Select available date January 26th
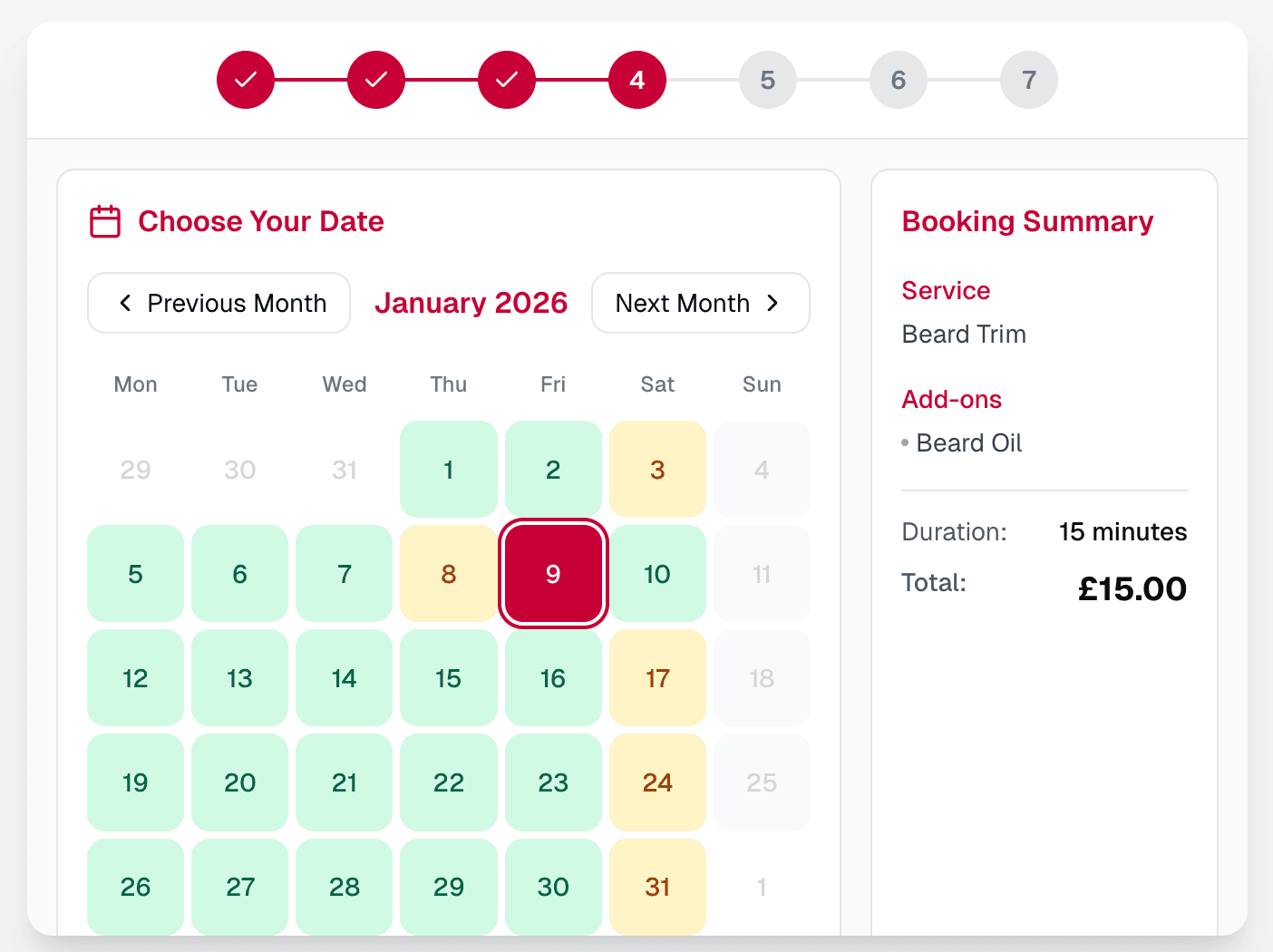Image resolution: width=1273 pixels, height=952 pixels. 135,887
